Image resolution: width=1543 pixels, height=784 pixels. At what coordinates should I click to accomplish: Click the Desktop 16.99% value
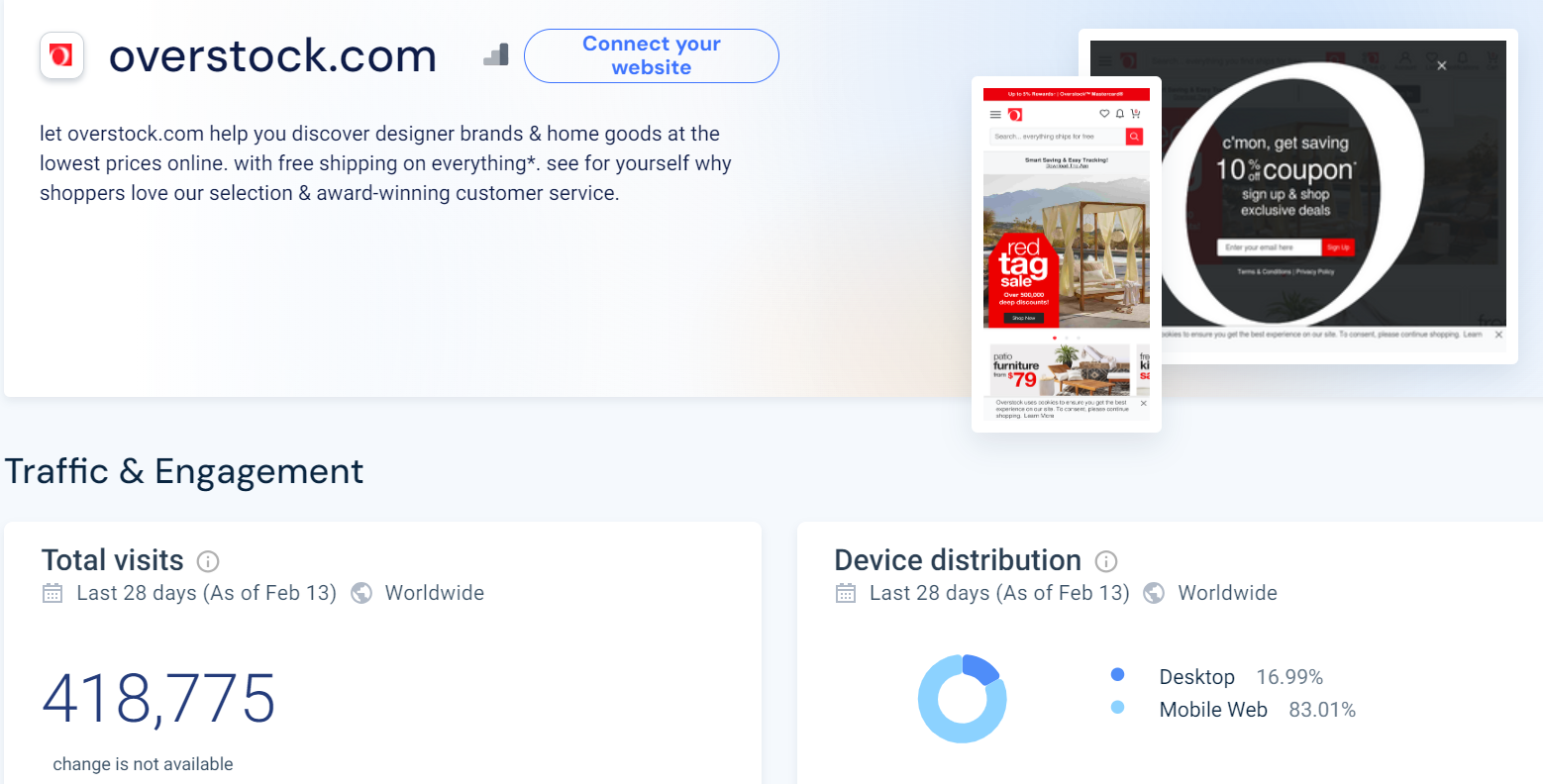(1289, 677)
